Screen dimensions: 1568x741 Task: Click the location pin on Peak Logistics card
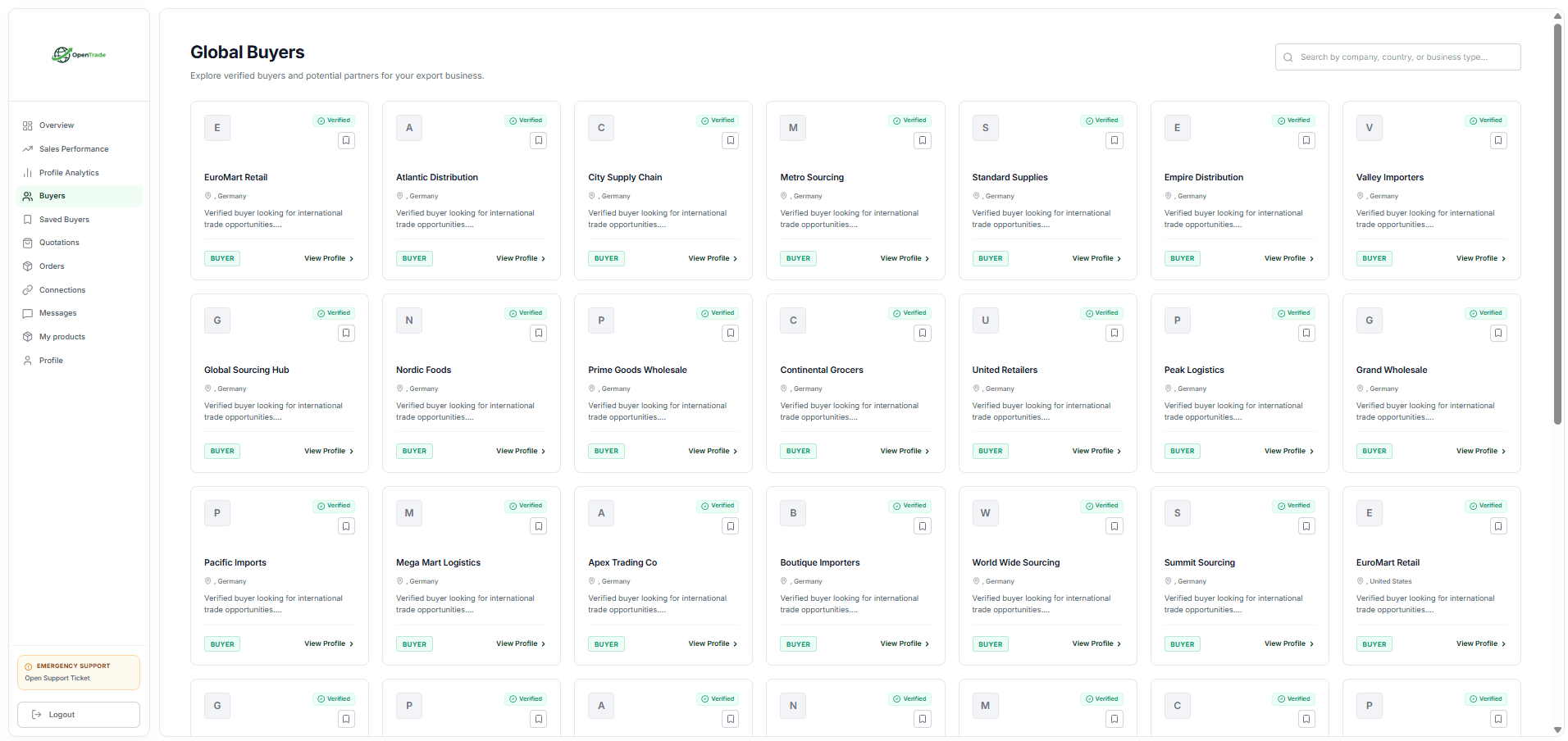click(x=1168, y=389)
